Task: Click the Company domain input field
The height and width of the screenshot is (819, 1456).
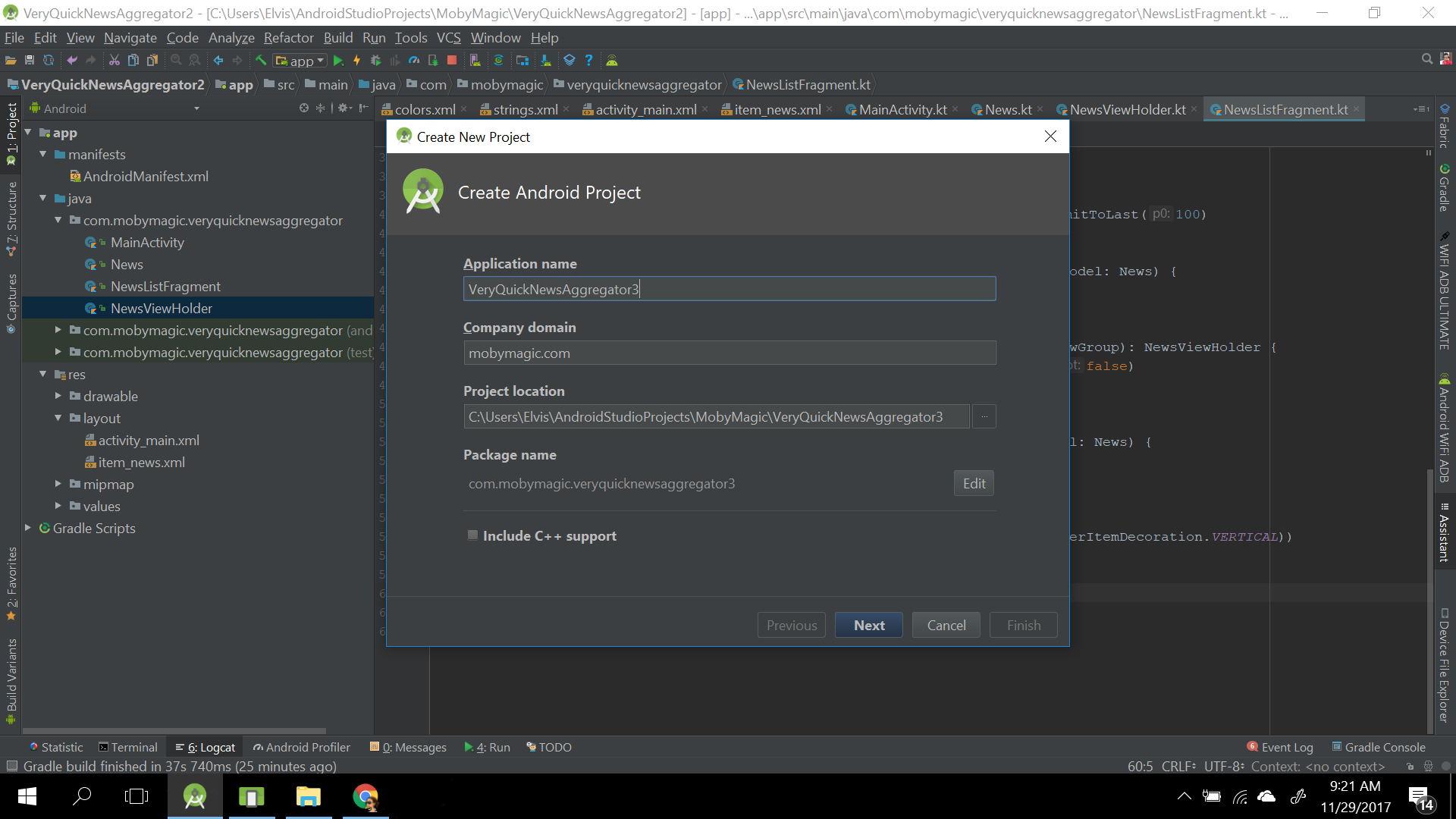Action: click(730, 353)
